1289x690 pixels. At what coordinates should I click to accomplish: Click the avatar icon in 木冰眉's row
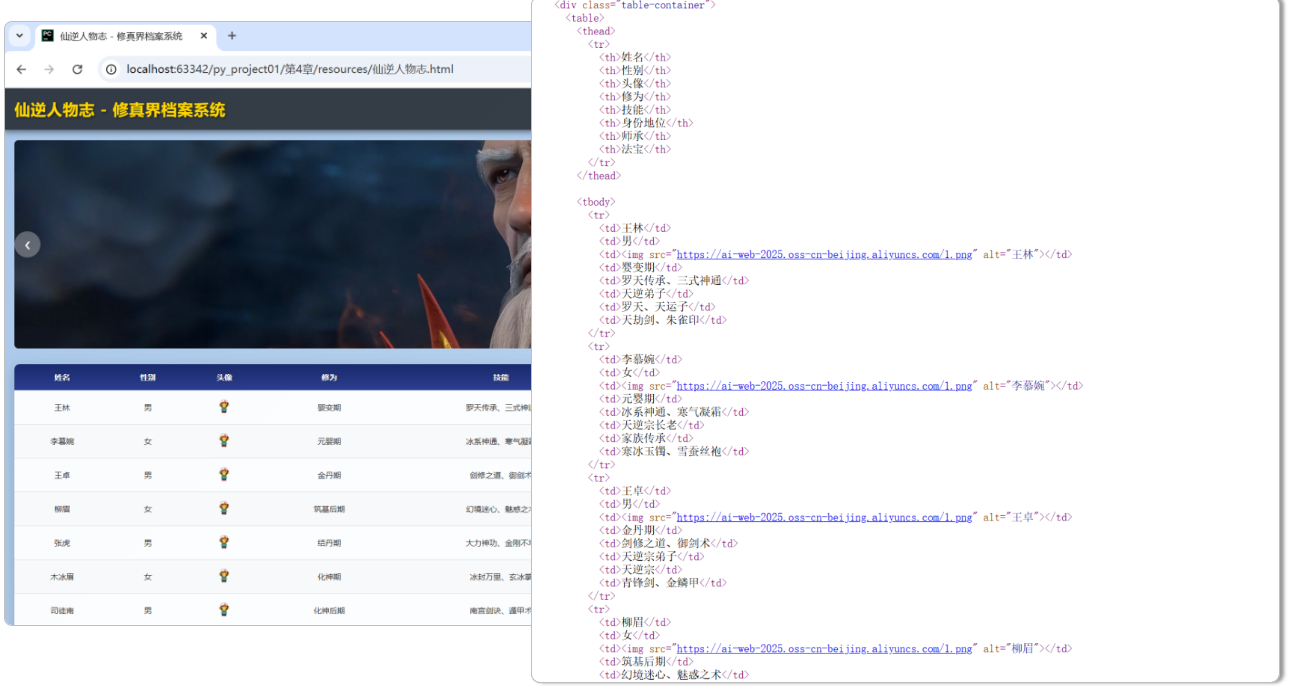[224, 576]
